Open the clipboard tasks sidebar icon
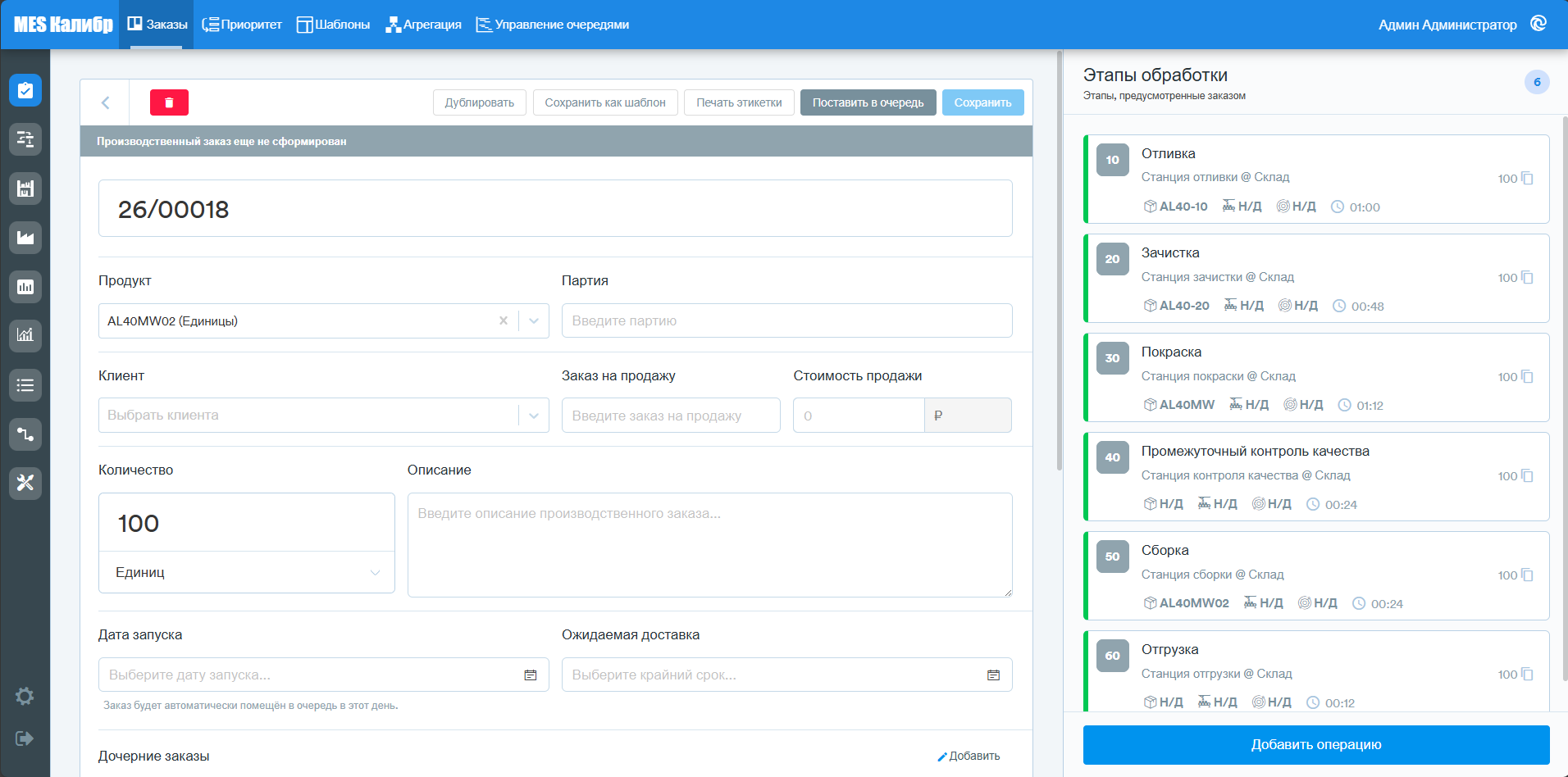 point(25,90)
